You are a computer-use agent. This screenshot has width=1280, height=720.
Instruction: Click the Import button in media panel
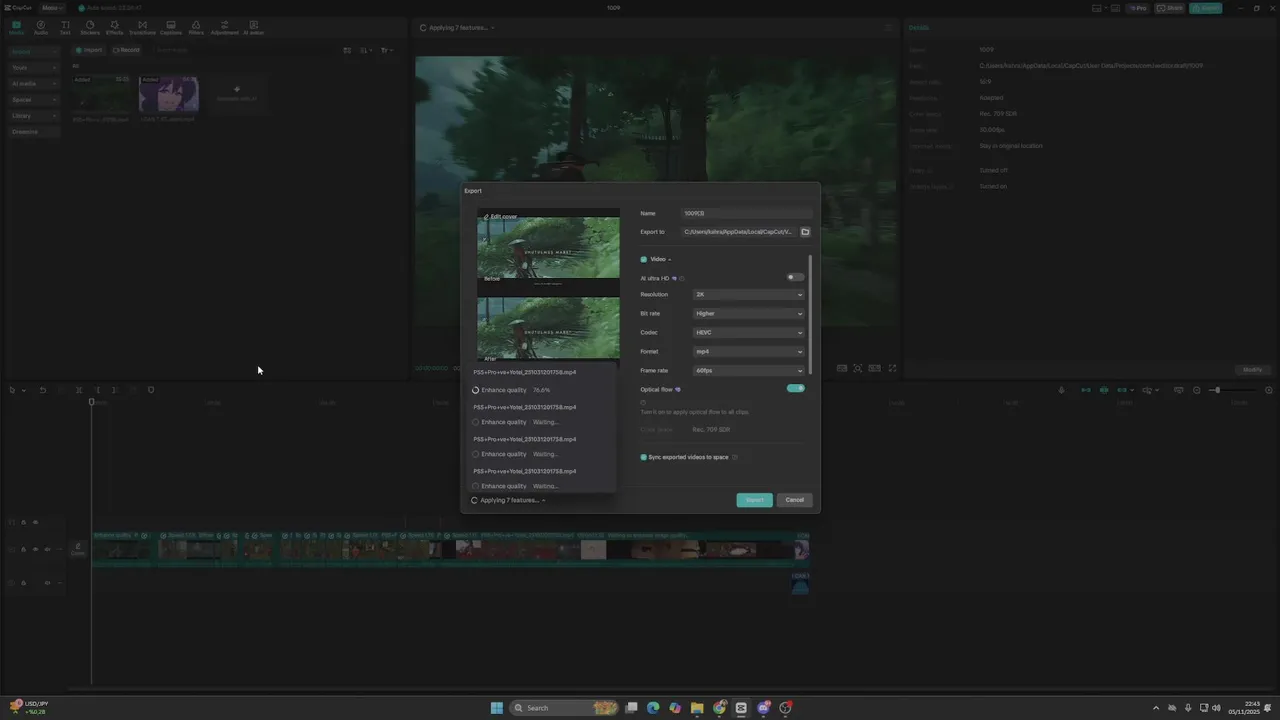coord(90,50)
